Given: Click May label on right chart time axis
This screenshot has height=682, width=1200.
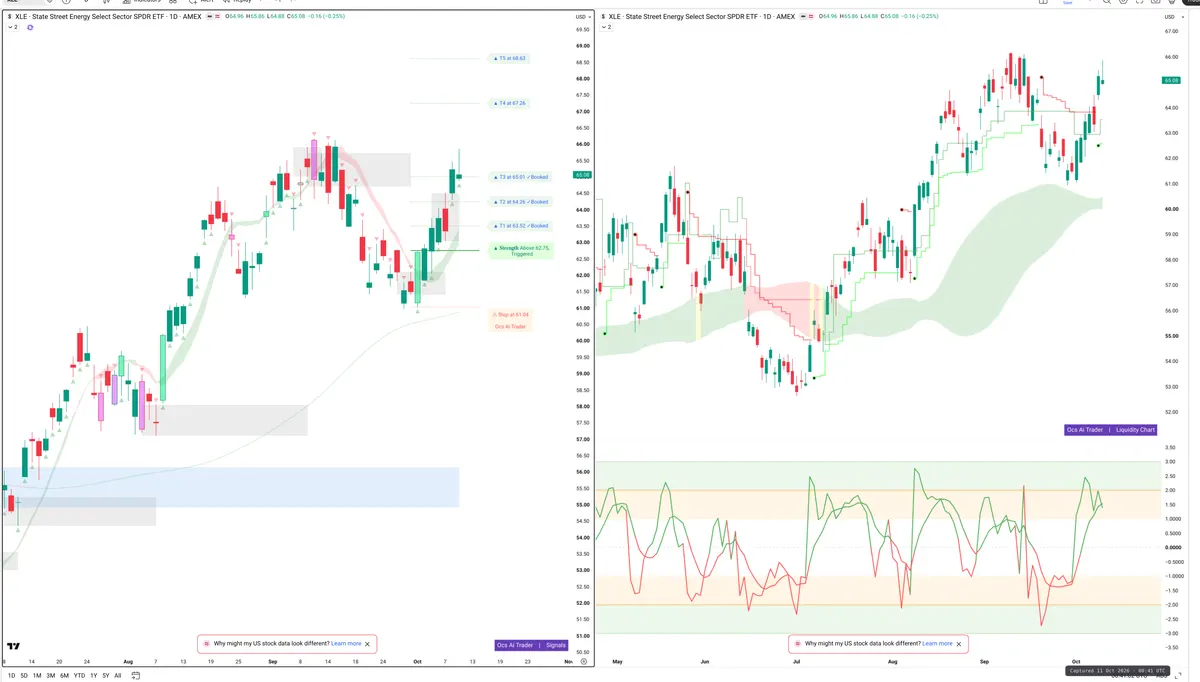Looking at the screenshot, I should [617, 662].
